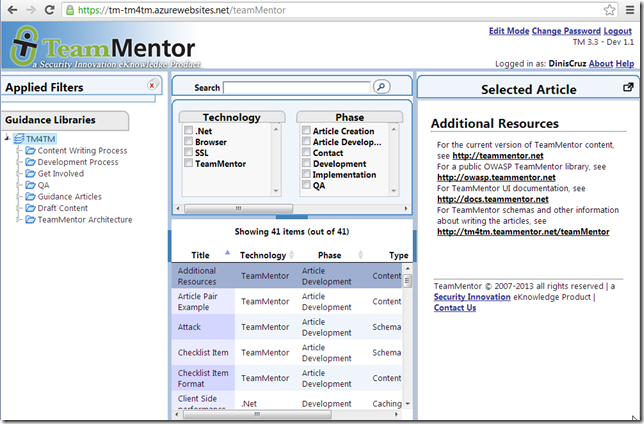
Task: Click the TM4TM library icon
Action: pyautogui.click(x=19, y=139)
